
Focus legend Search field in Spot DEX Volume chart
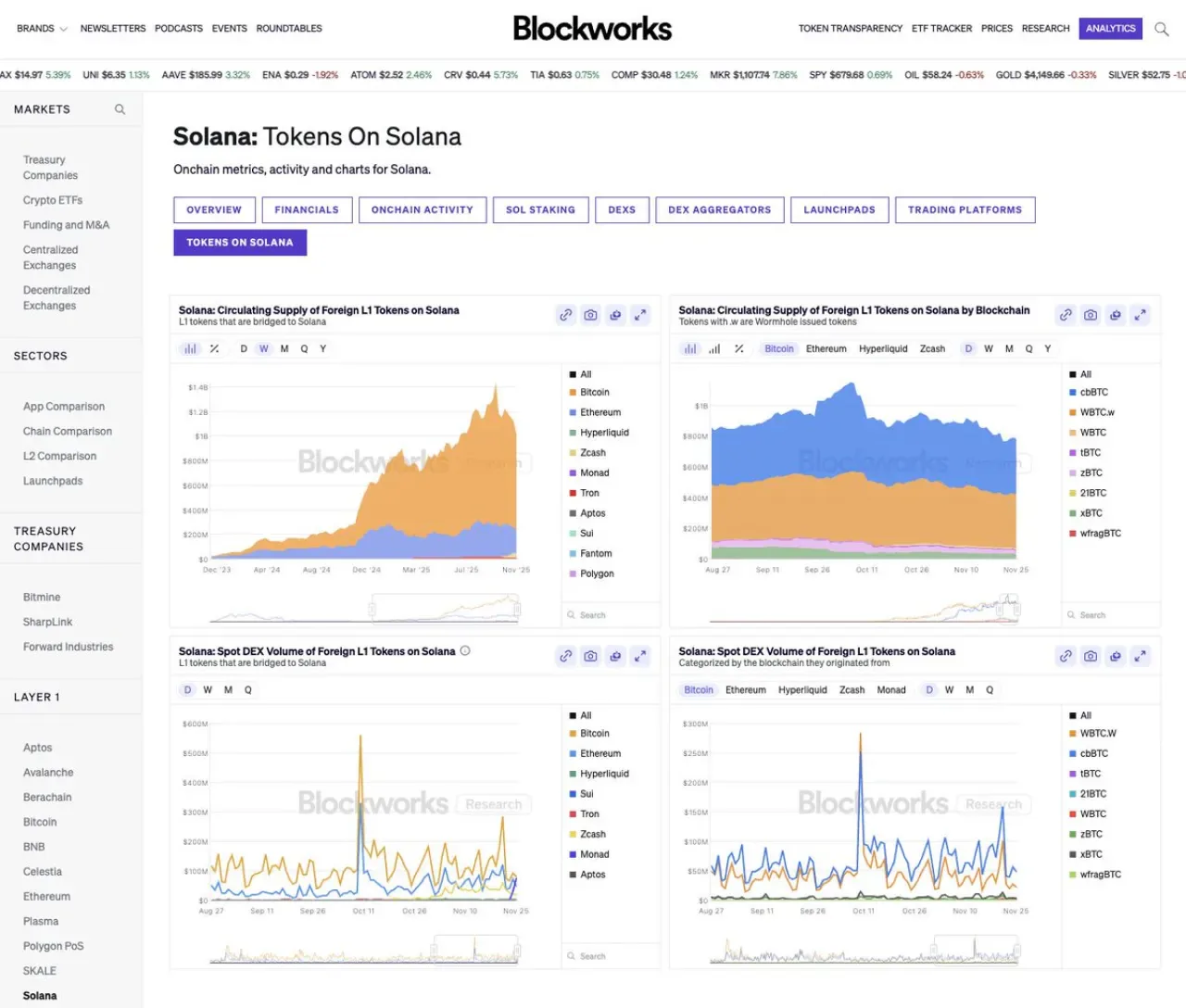point(612,956)
